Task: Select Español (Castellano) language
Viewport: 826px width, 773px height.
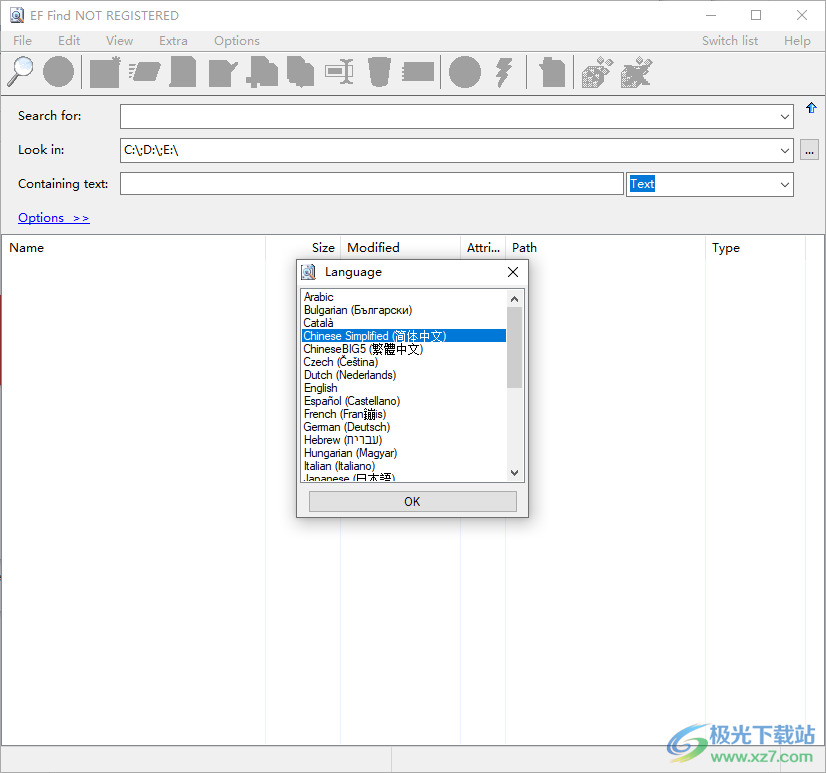Action: point(404,401)
